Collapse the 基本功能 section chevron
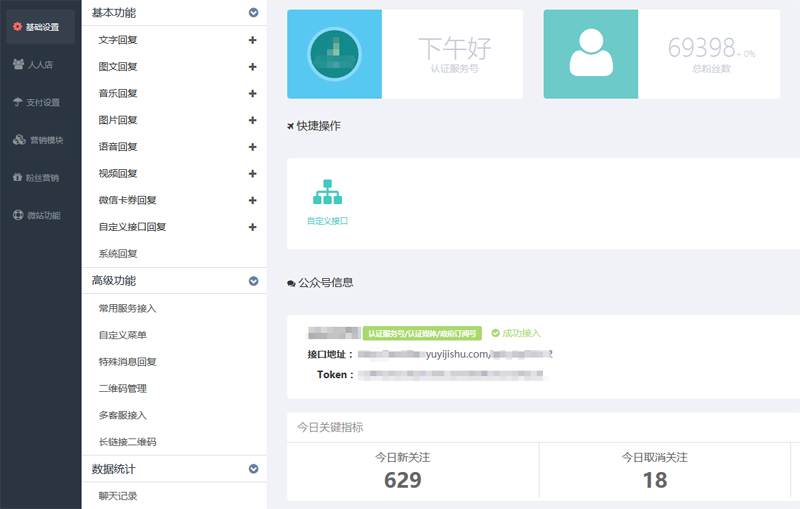Viewport: 800px width, 509px height. (253, 13)
